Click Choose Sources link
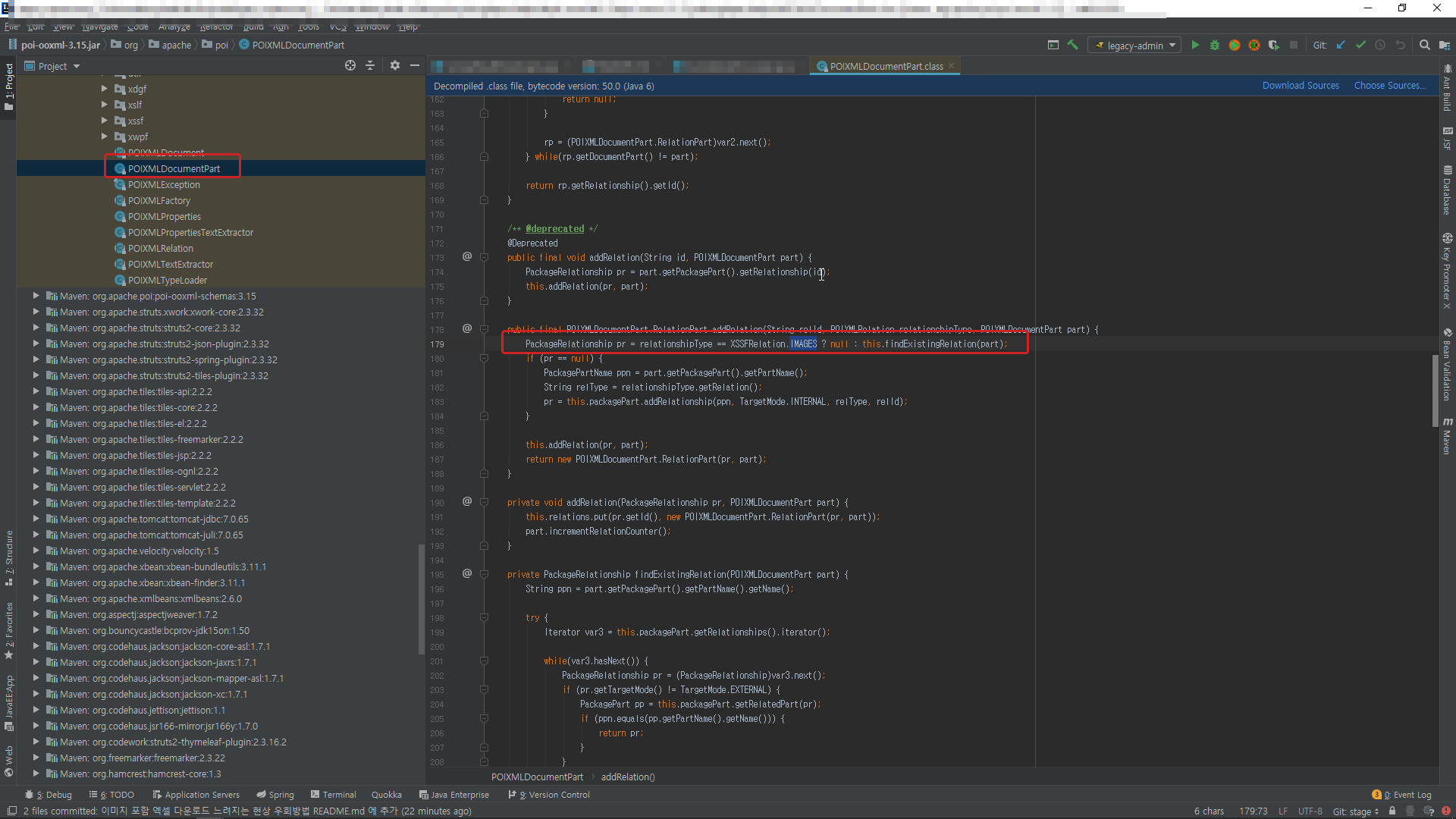 (x=1390, y=86)
